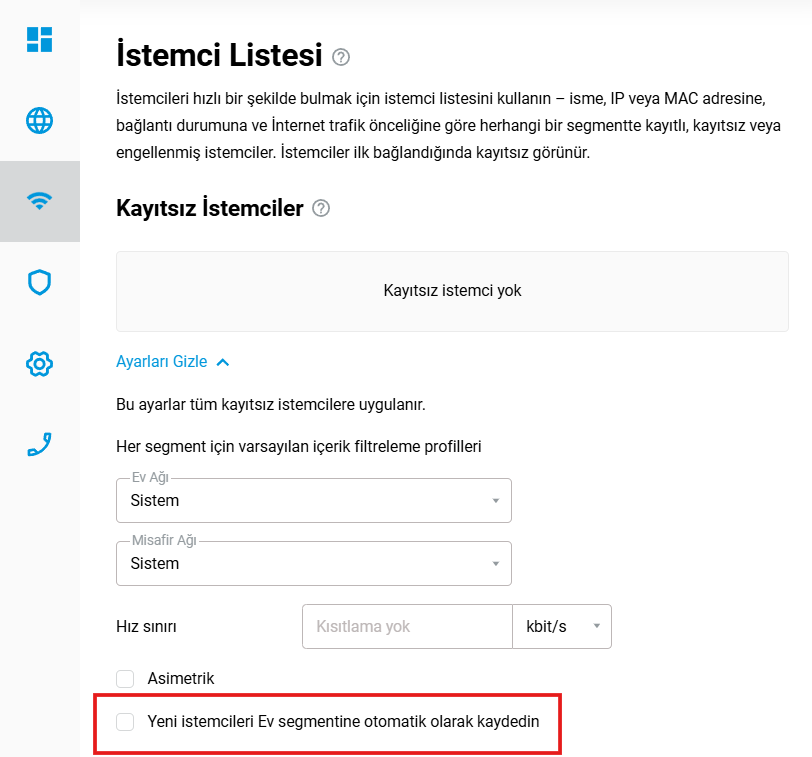Open the kbit/s speed unit dropdown
Screen dimensions: 812x757
point(562,627)
